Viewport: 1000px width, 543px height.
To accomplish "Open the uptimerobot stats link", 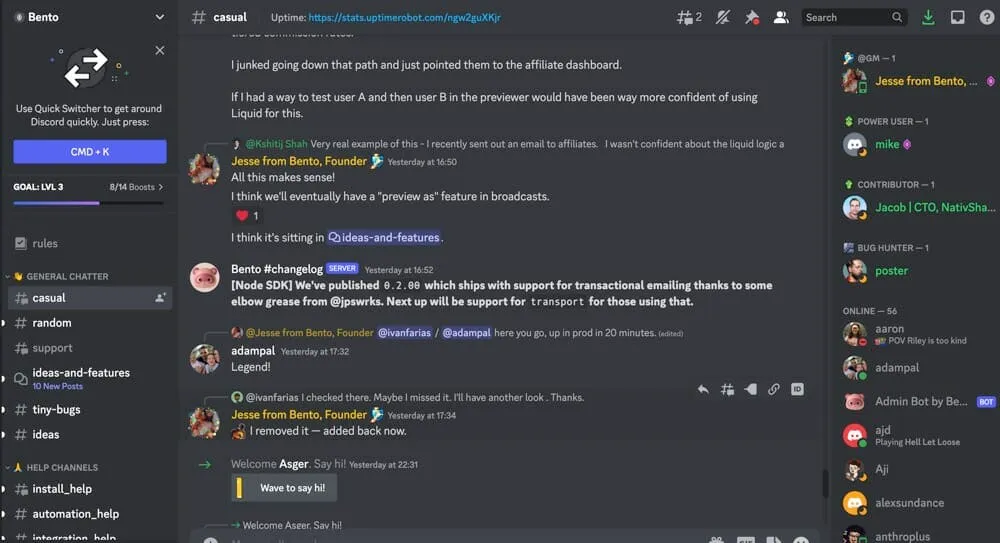I will pos(404,17).
